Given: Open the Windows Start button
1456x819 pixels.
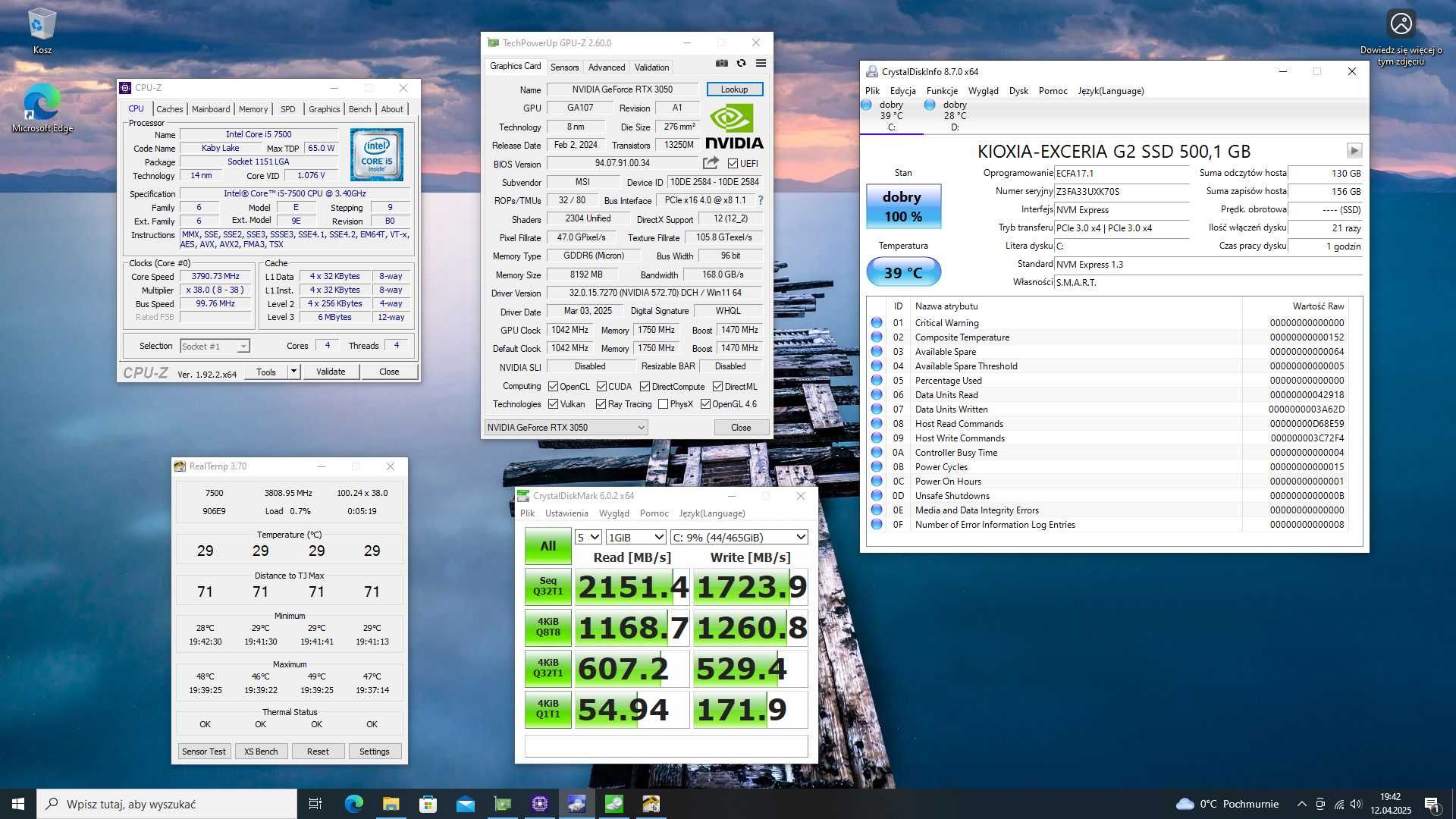Looking at the screenshot, I should pos(18,804).
